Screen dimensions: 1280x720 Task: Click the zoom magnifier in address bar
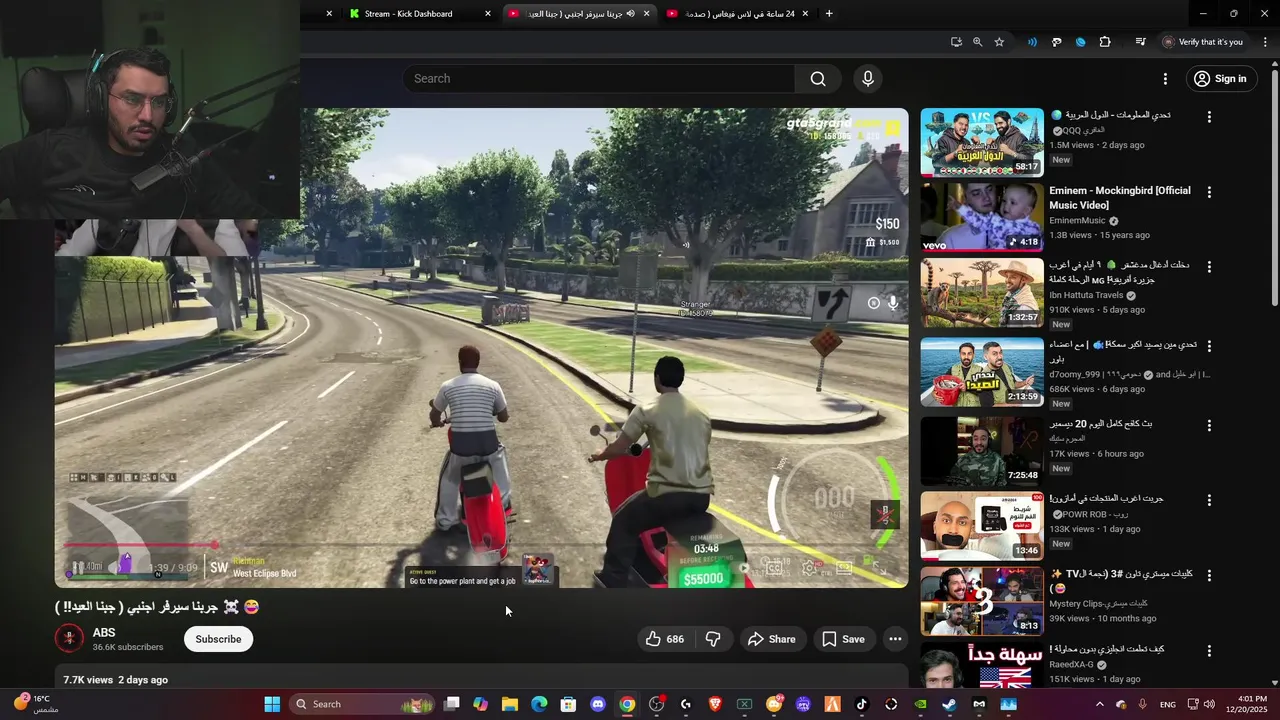(977, 42)
